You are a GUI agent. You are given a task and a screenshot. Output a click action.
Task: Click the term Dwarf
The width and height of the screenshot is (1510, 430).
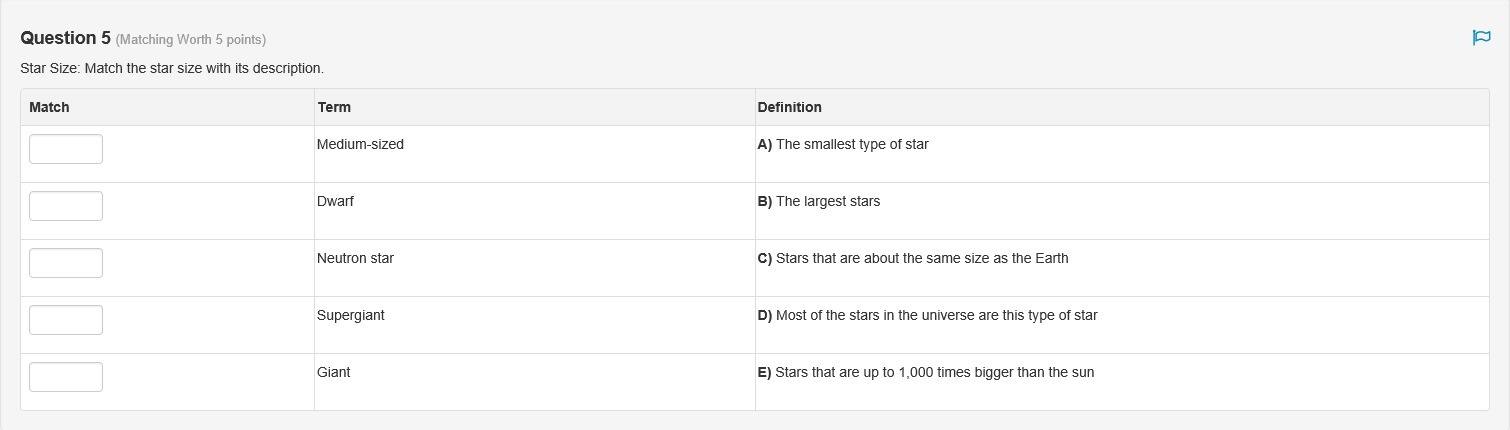pos(335,201)
